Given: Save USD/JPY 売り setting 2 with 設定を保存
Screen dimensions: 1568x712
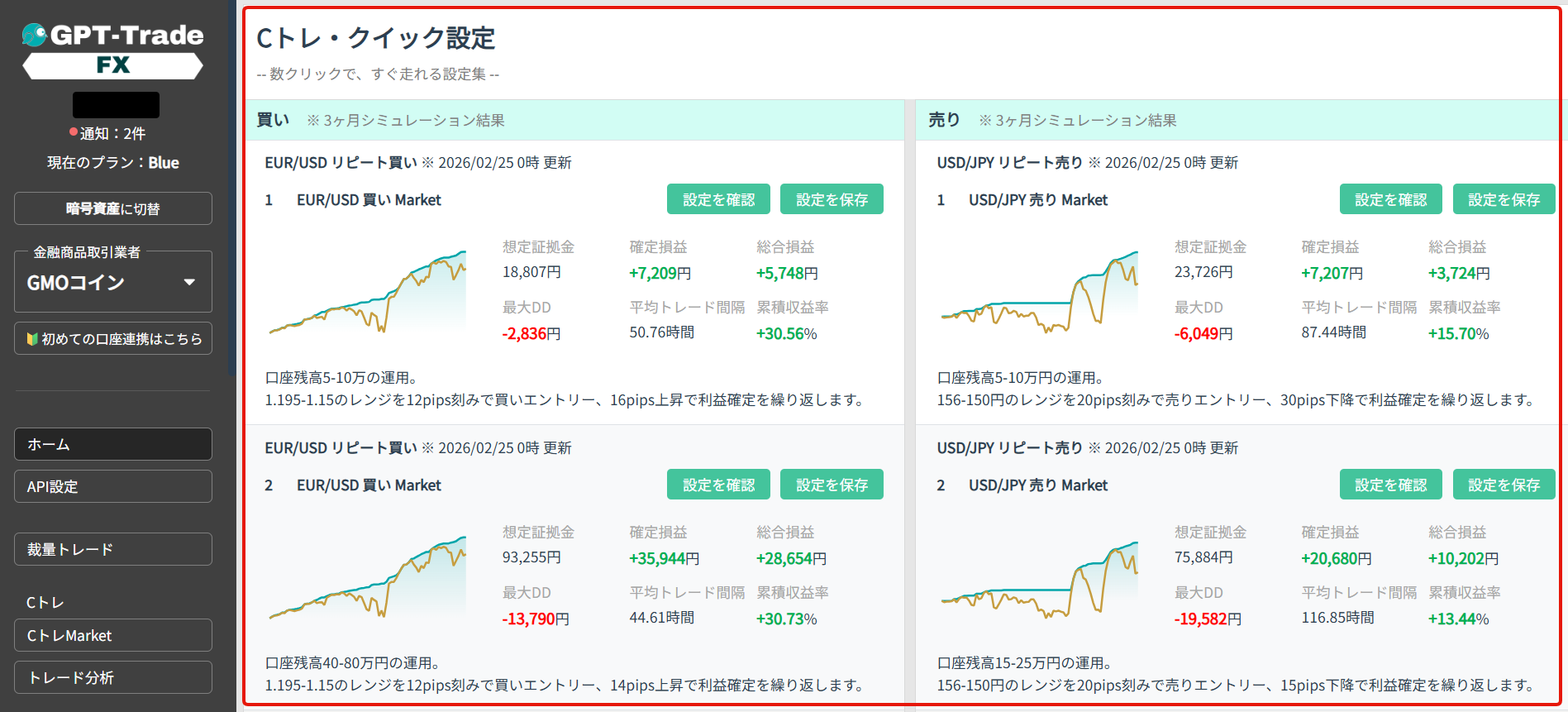Looking at the screenshot, I should pyautogui.click(x=1504, y=485).
